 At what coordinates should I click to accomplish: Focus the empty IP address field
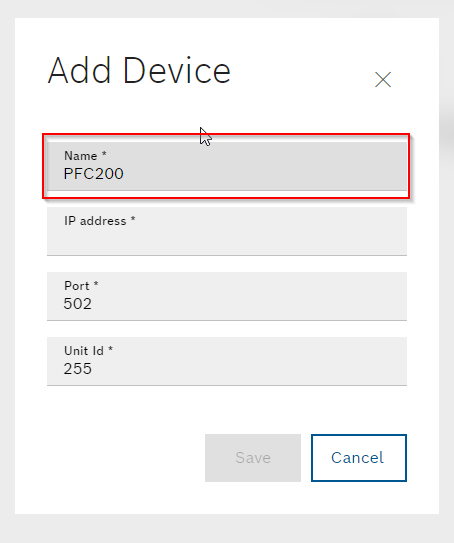tap(227, 231)
